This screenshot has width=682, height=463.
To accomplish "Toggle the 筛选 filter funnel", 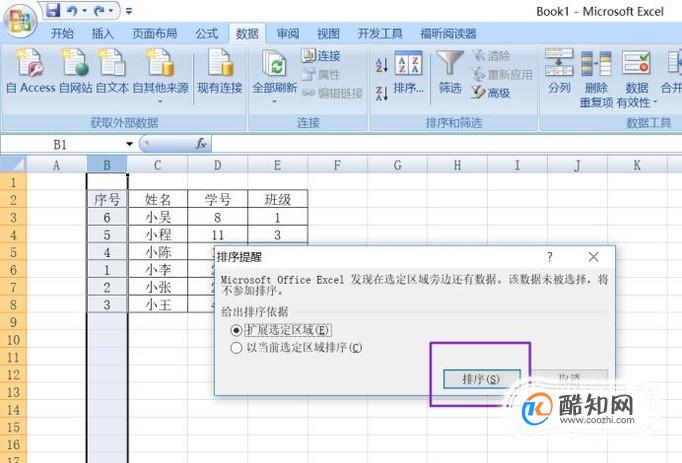I will tap(450, 73).
